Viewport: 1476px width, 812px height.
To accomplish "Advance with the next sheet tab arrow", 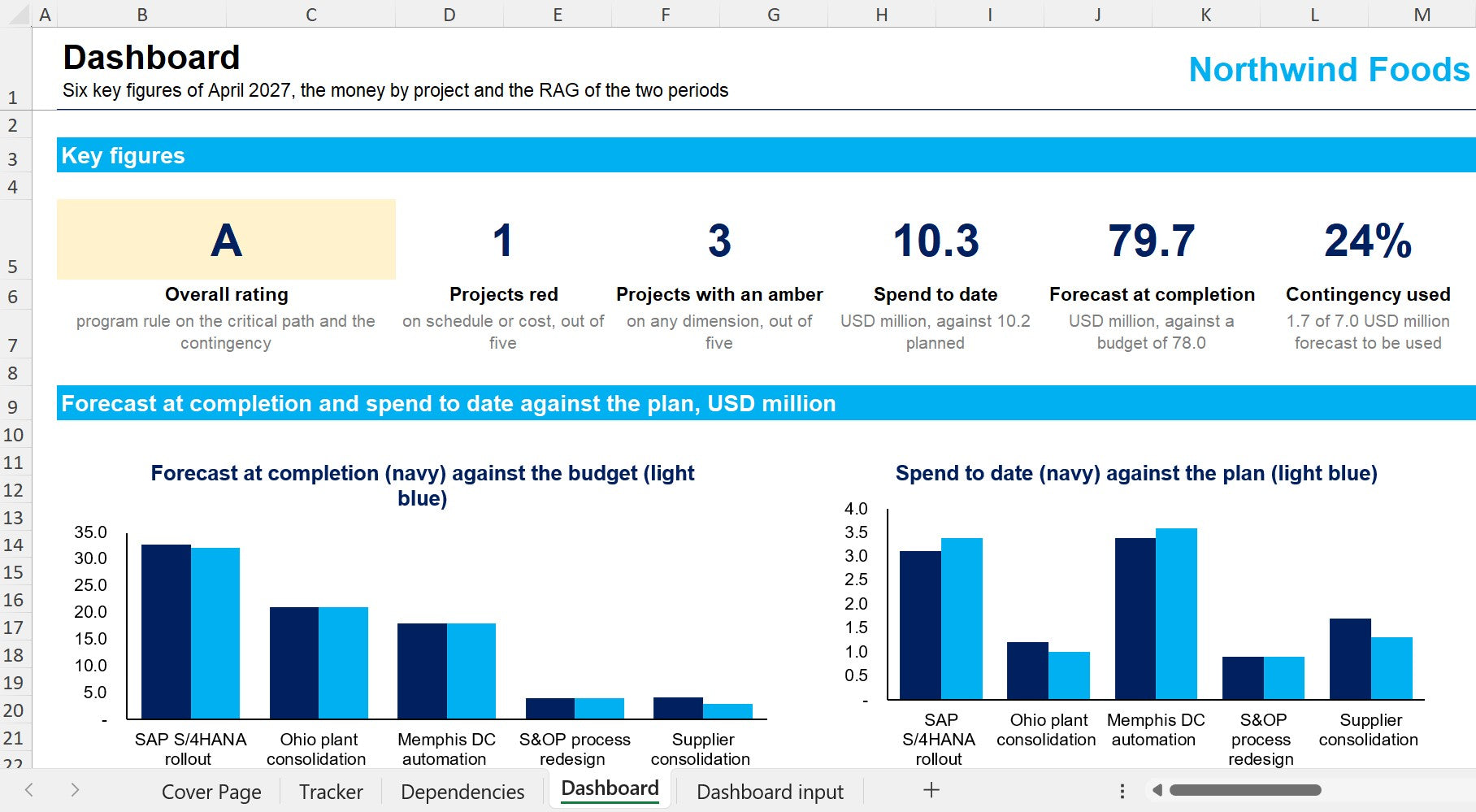I will click(75, 790).
